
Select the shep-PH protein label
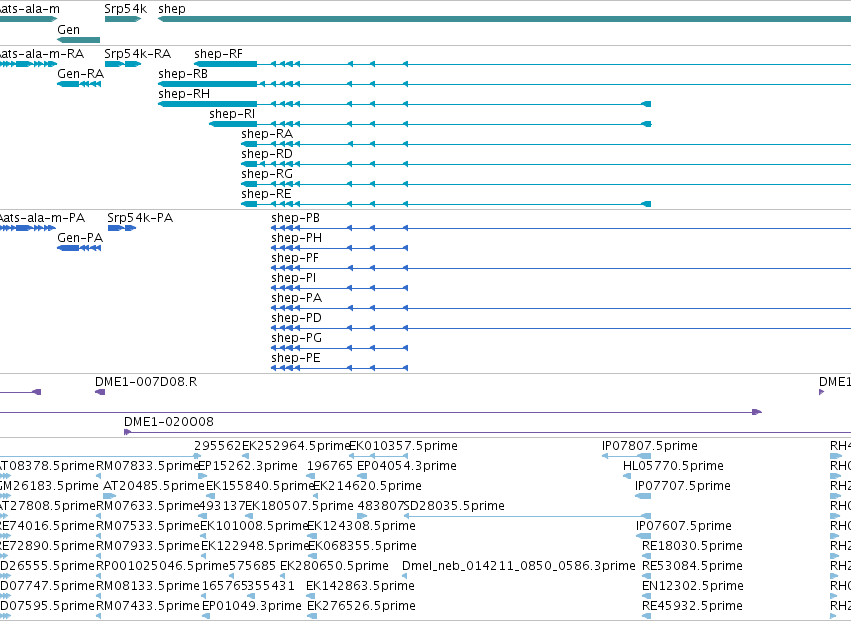click(x=296, y=238)
